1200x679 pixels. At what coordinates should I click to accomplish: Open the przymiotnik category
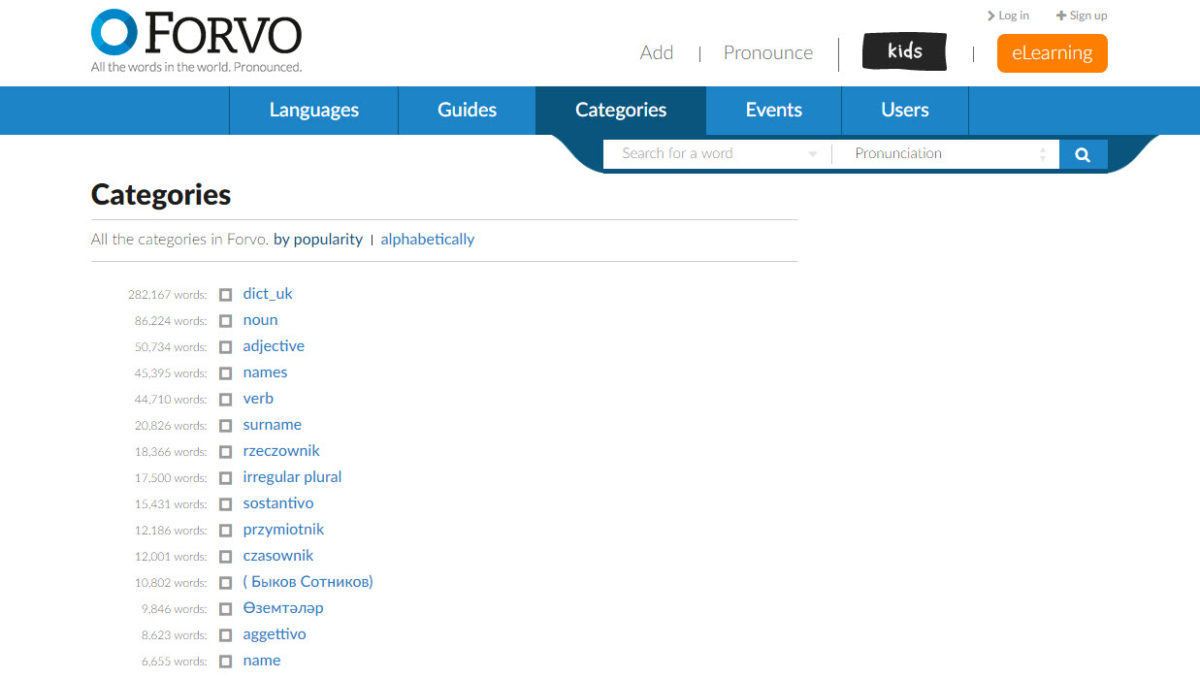coord(283,529)
